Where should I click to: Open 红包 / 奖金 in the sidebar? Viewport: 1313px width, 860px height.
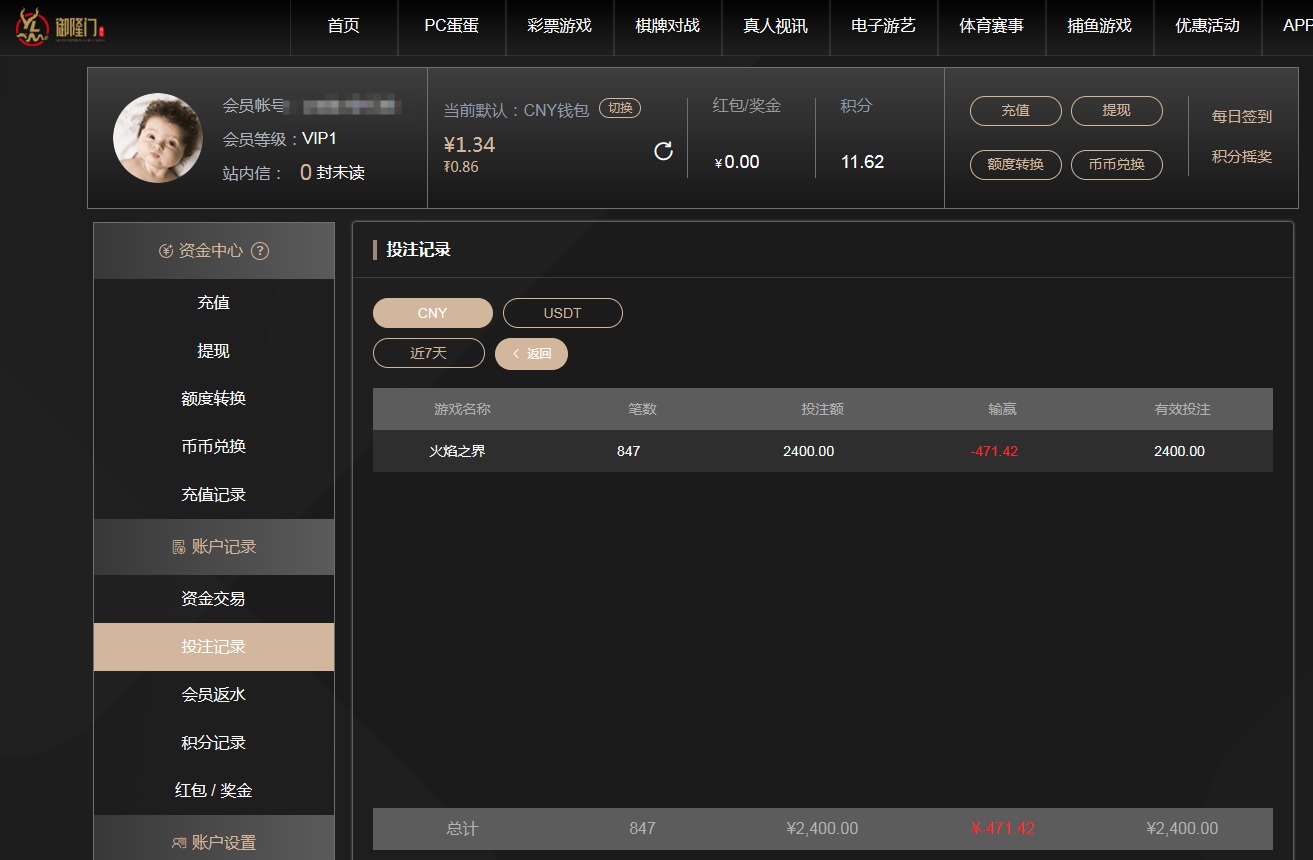[214, 790]
